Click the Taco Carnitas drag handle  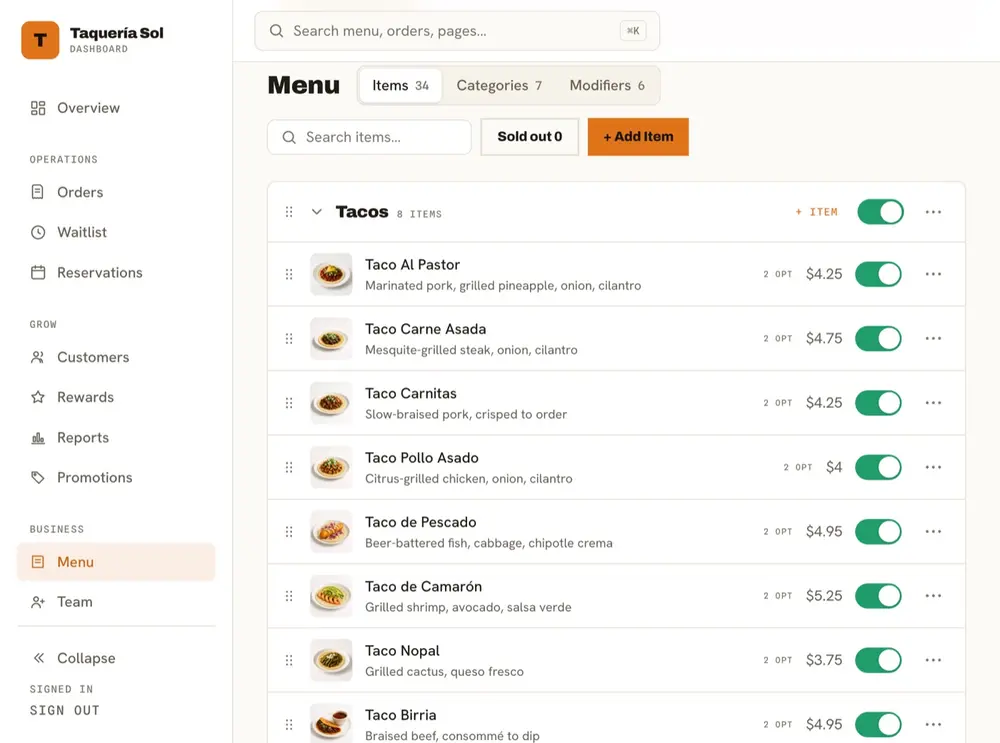click(289, 403)
